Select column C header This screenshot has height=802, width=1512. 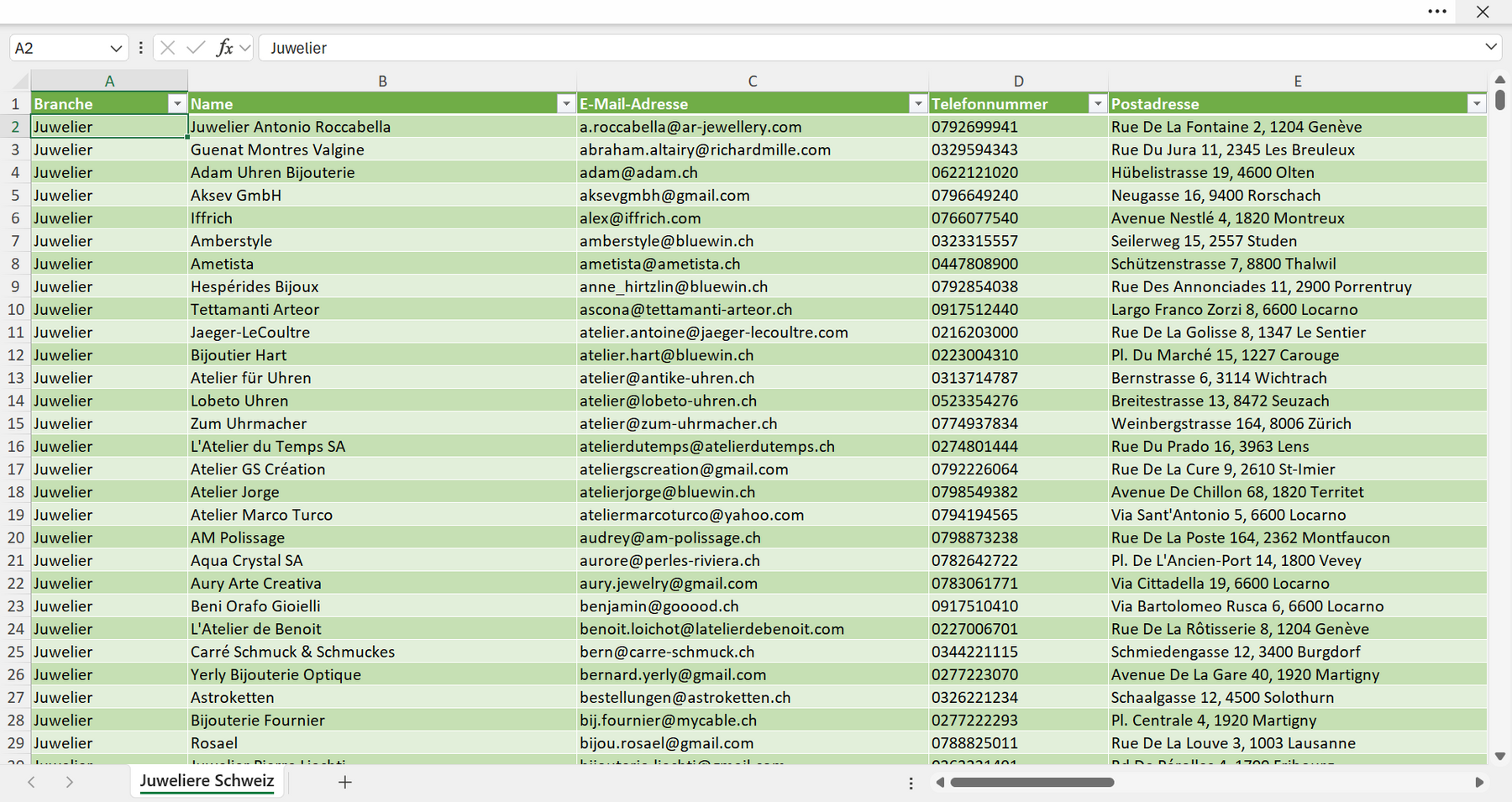click(x=753, y=81)
